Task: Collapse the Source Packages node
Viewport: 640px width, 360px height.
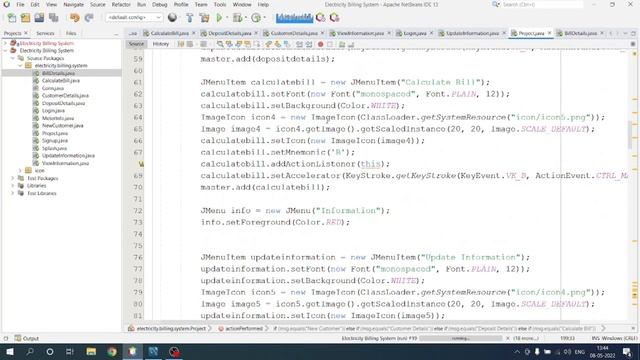Action: click(x=13, y=58)
